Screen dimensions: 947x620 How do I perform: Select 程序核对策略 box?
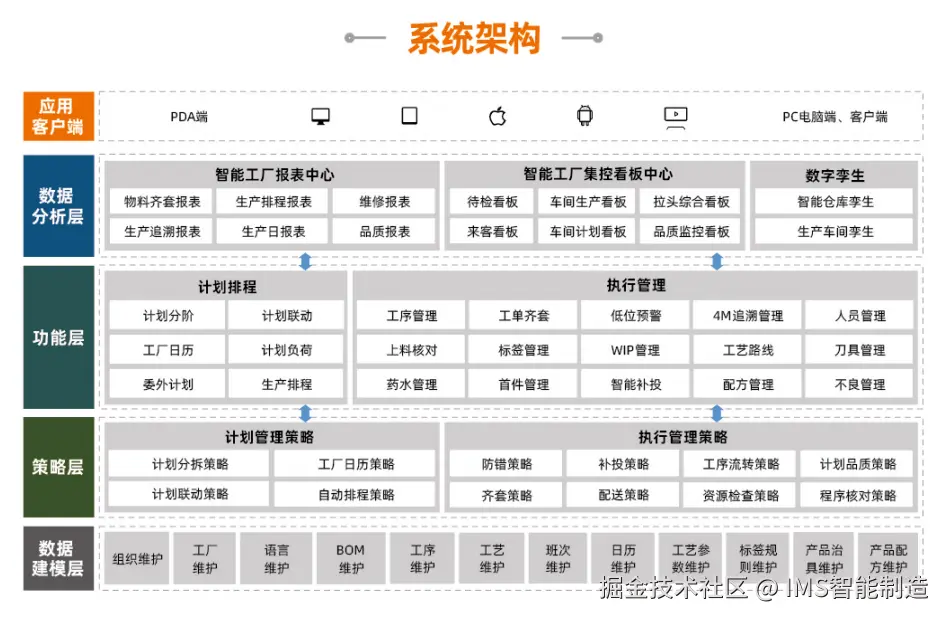click(x=858, y=496)
